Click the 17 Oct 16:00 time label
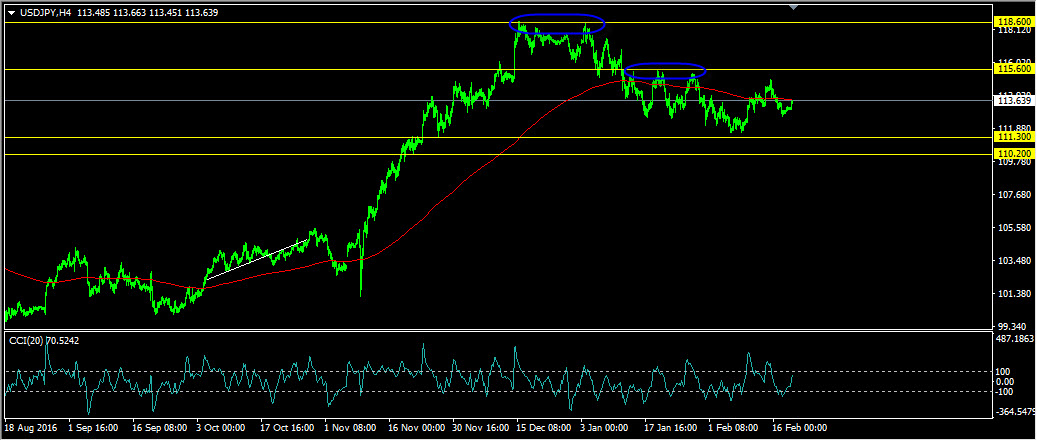1037x441 pixels. click(x=288, y=428)
